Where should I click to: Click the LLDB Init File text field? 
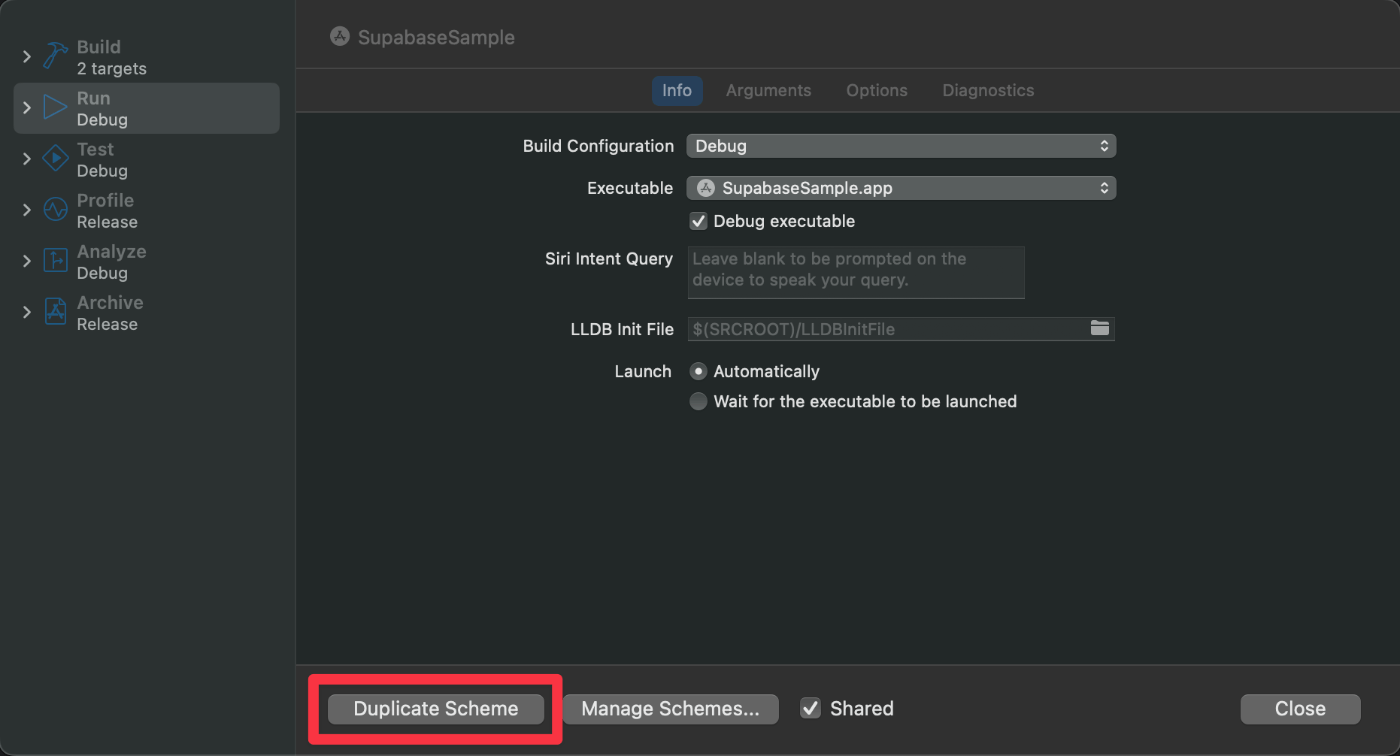coord(901,328)
